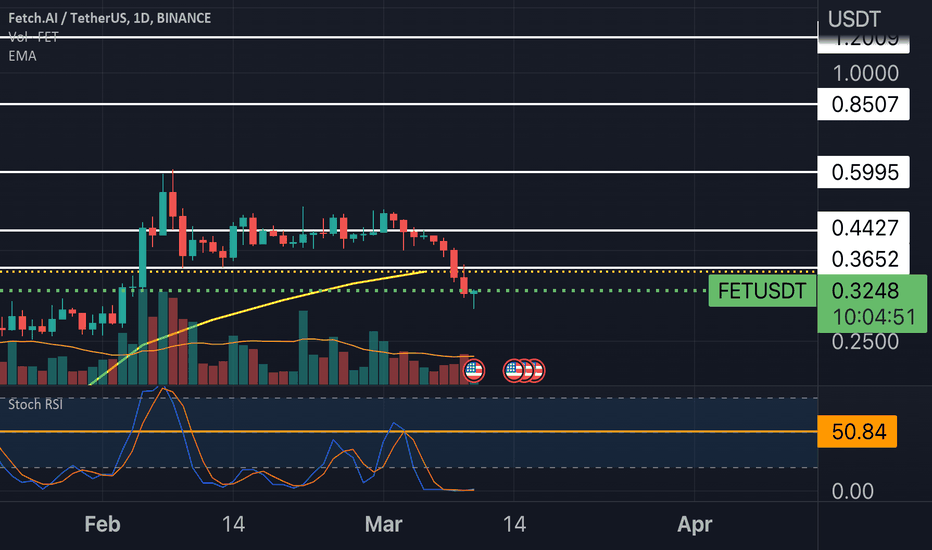The image size is (932, 550).
Task: Click the USDT currency label
Action: pos(854,19)
